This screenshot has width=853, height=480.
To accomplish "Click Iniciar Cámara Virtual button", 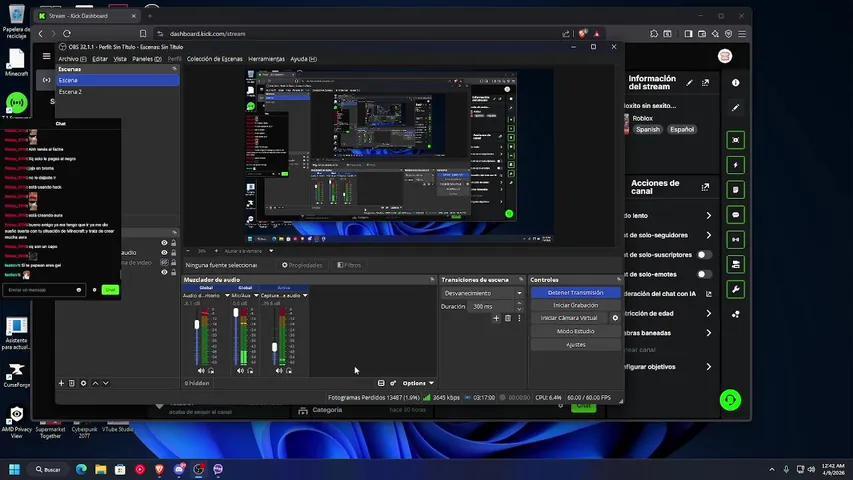I will (x=569, y=318).
